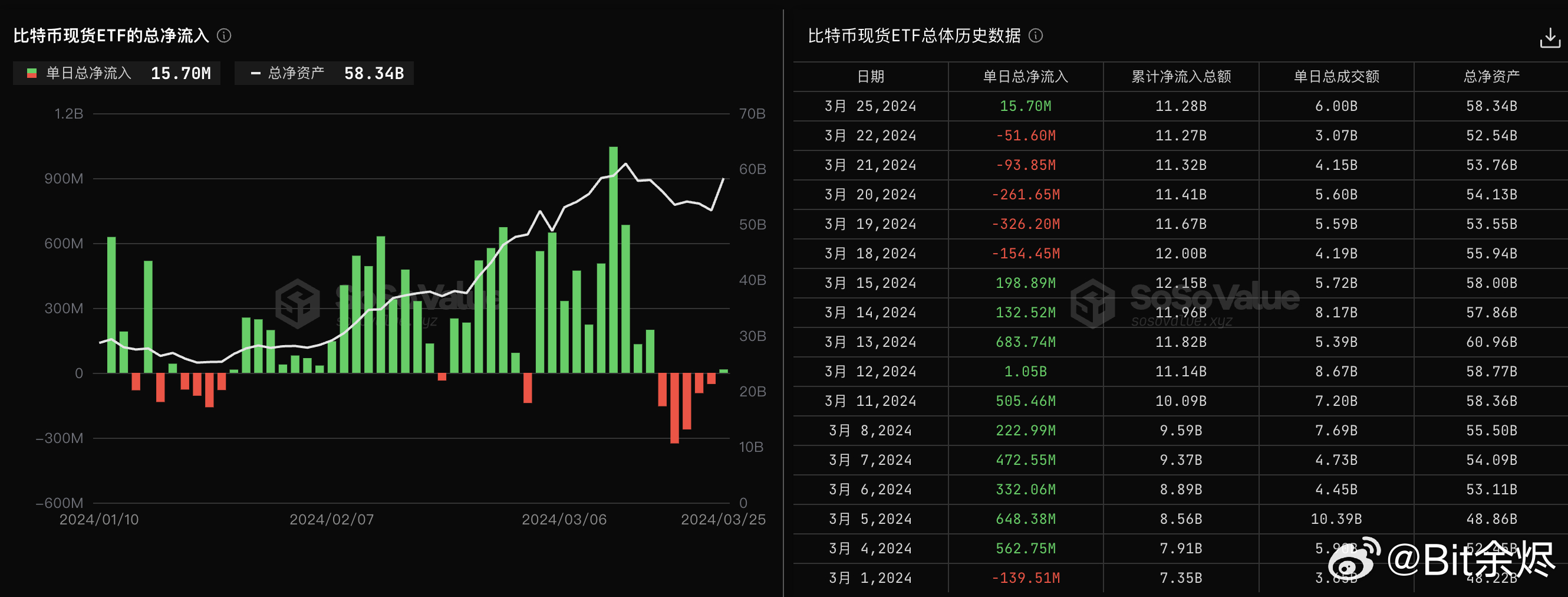Click the -154.45M net inflow value

tap(1026, 254)
